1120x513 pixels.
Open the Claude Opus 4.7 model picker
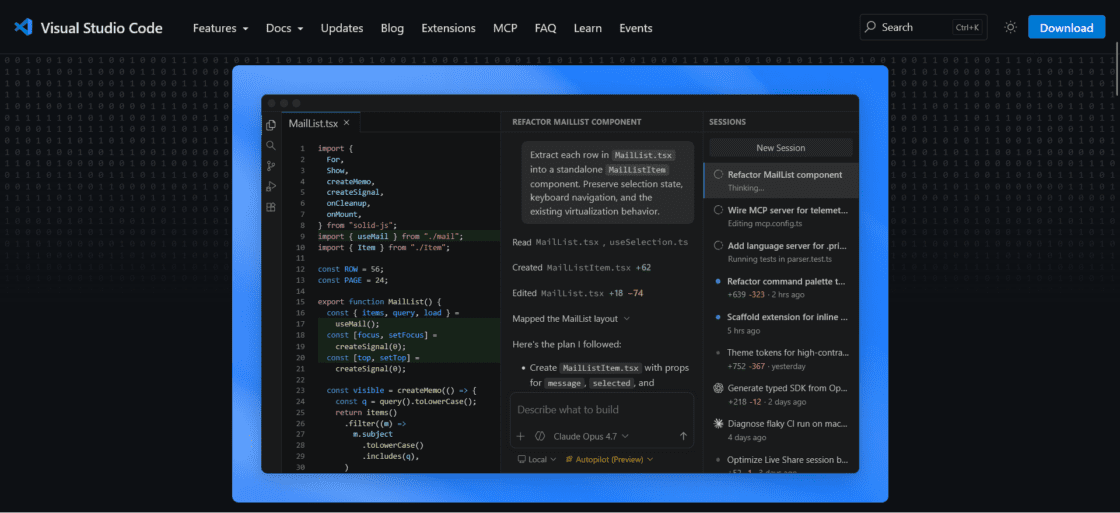(592, 436)
